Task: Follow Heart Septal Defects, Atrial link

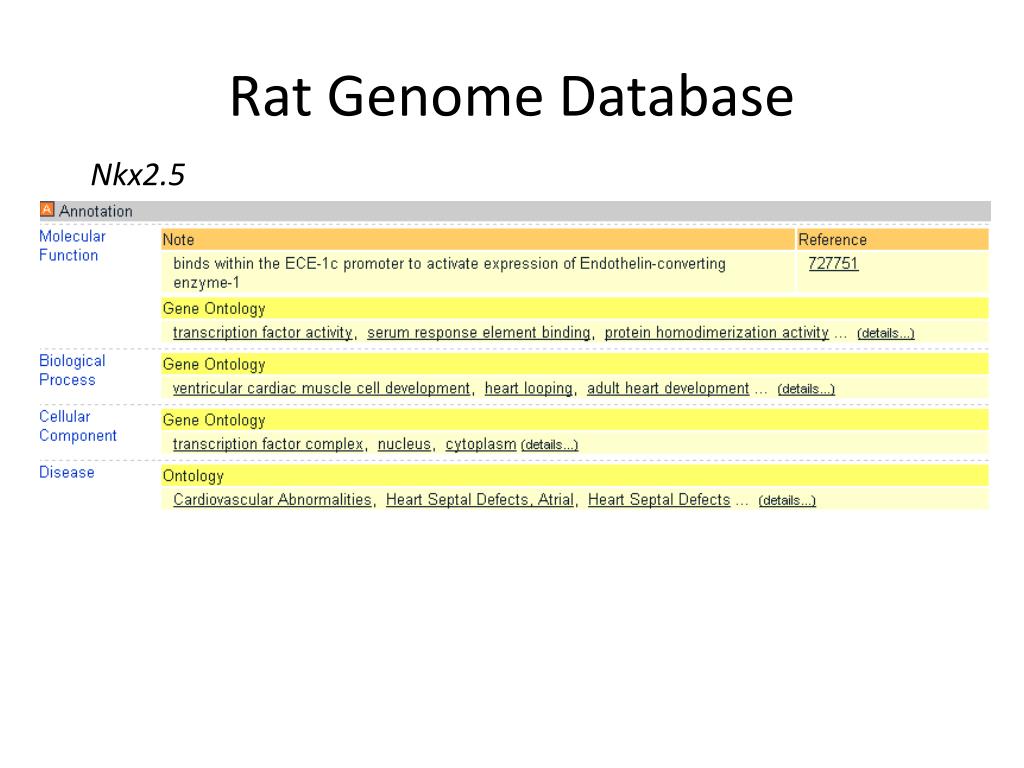Action: [480, 499]
